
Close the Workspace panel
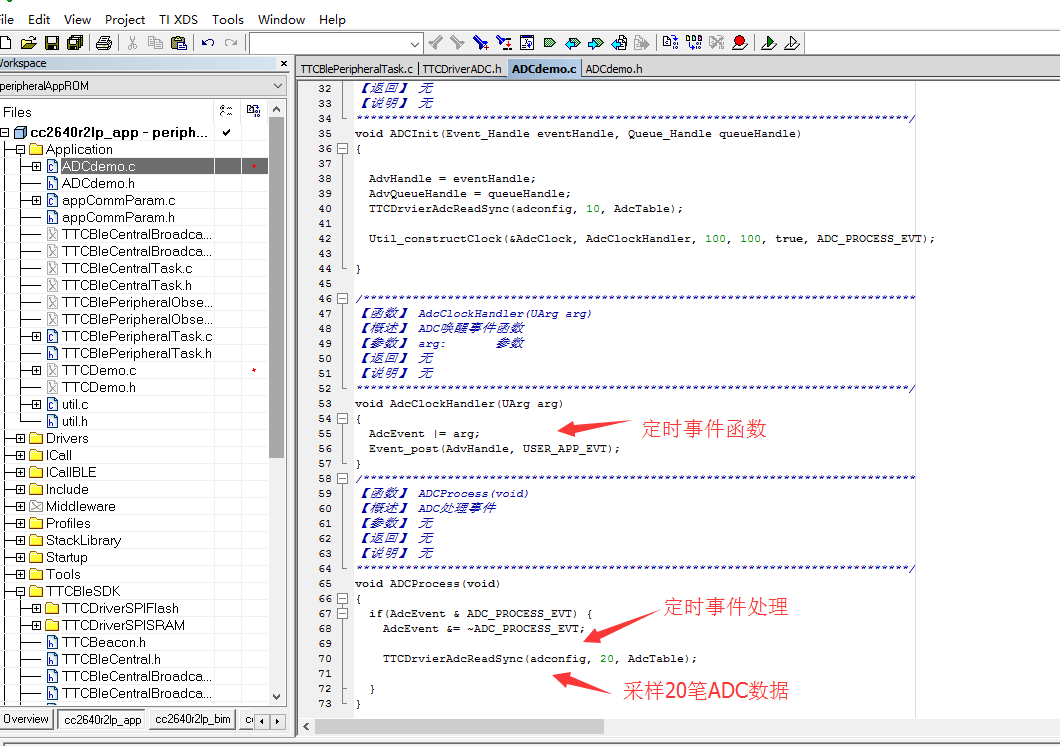284,63
